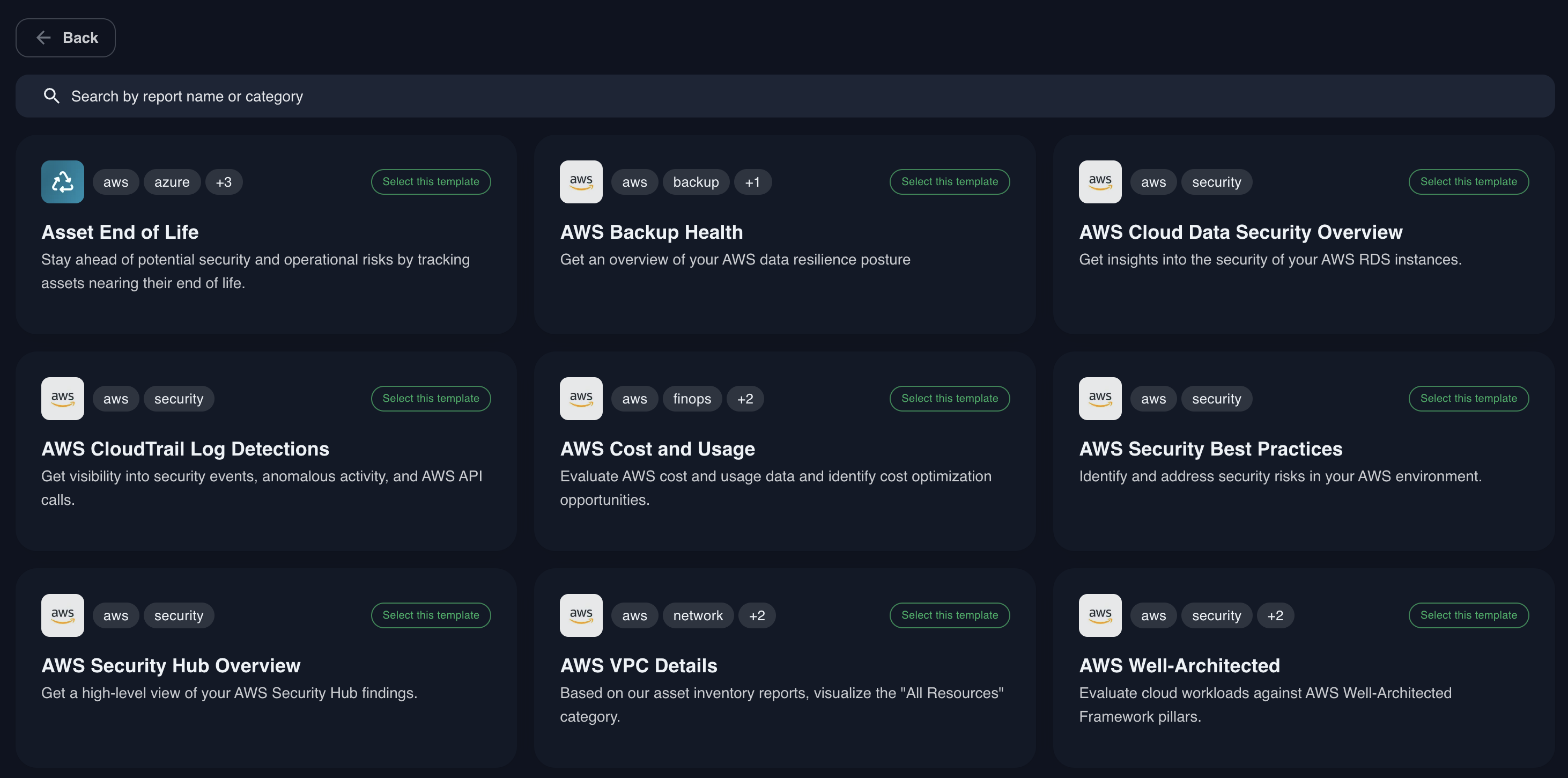
Task: Expand +1 tag on AWS Backup Health
Action: point(752,182)
